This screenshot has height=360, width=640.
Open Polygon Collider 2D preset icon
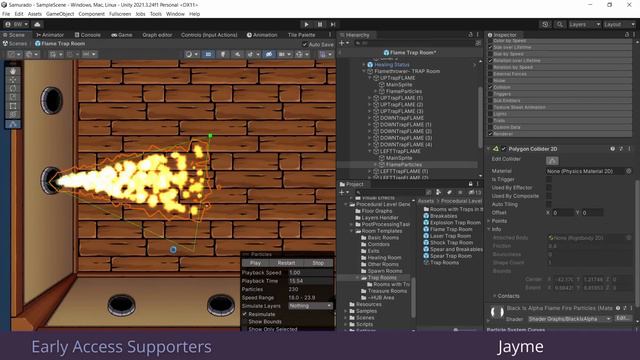click(x=621, y=149)
